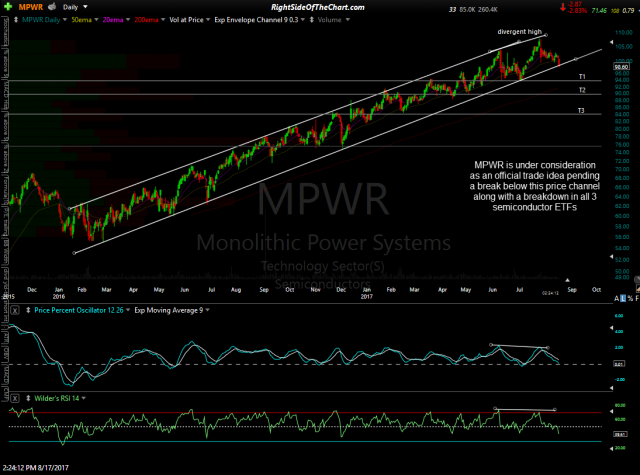Click the 260.4K volume value
Image resolution: width=640 pixels, height=475 pixels.
[x=488, y=9]
